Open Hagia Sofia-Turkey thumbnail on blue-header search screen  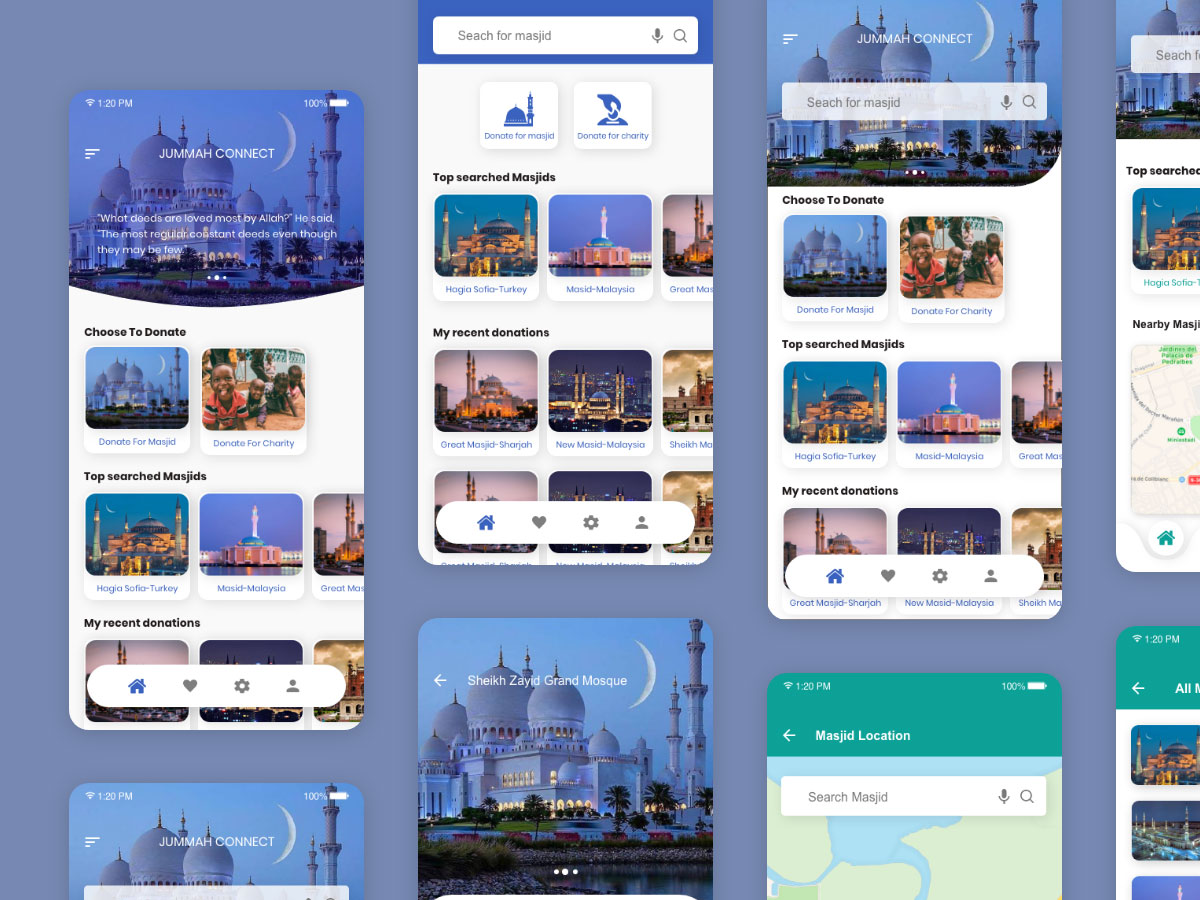(486, 247)
